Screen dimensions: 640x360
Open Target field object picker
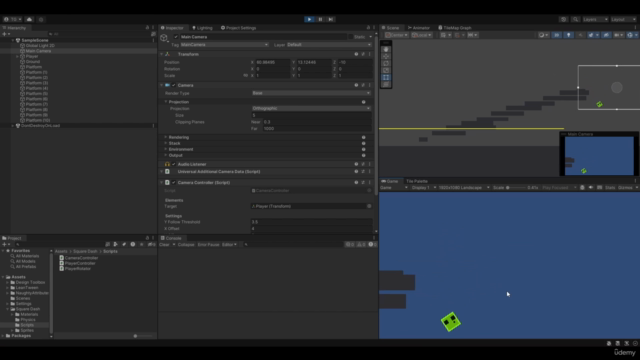pyautogui.click(x=369, y=206)
